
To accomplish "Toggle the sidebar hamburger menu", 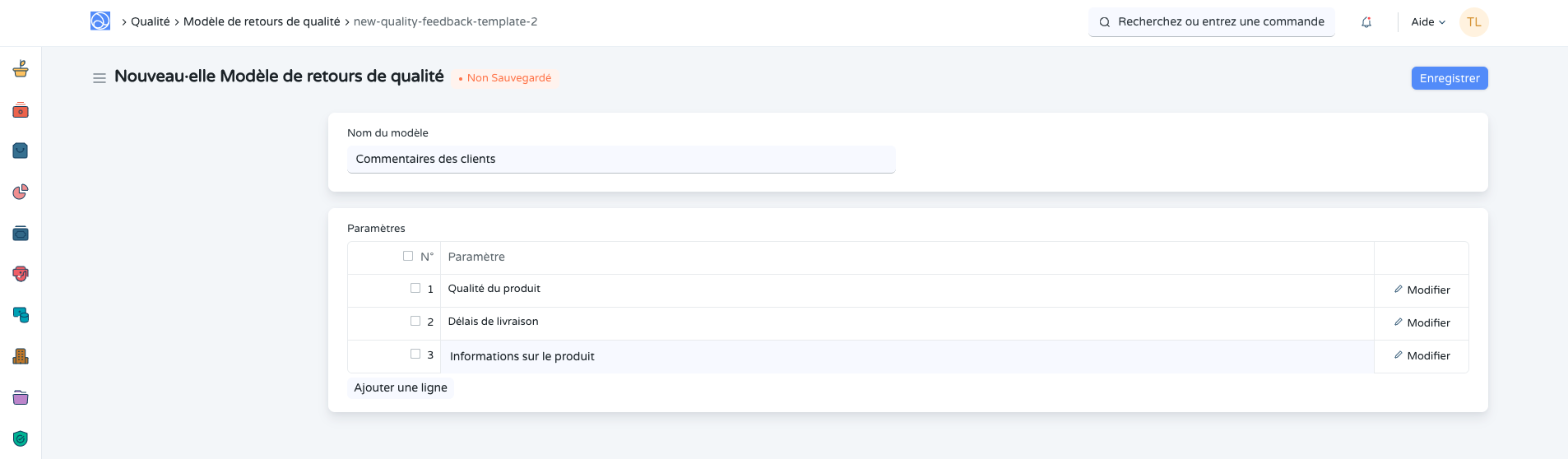I will coord(100,78).
